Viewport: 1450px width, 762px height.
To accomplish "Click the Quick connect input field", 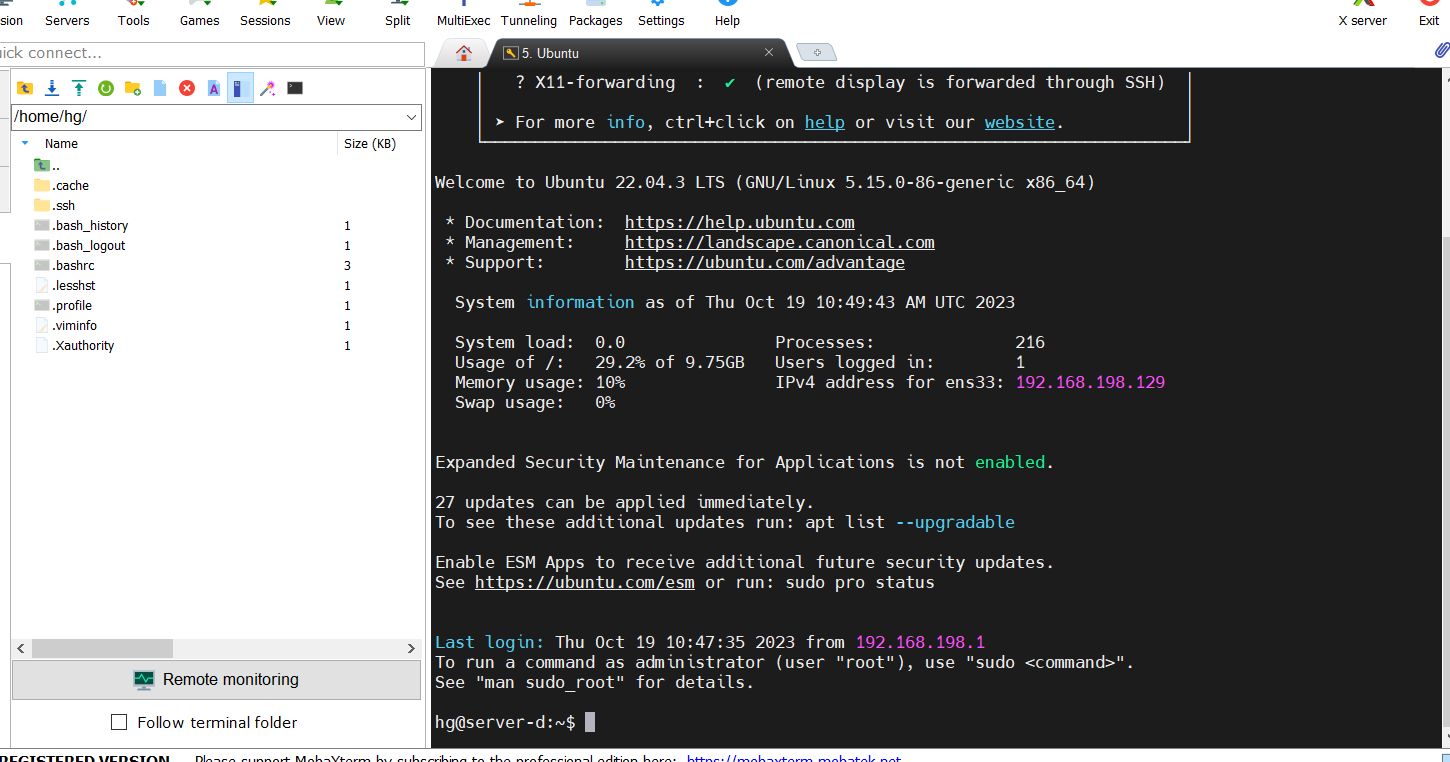I will (212, 53).
